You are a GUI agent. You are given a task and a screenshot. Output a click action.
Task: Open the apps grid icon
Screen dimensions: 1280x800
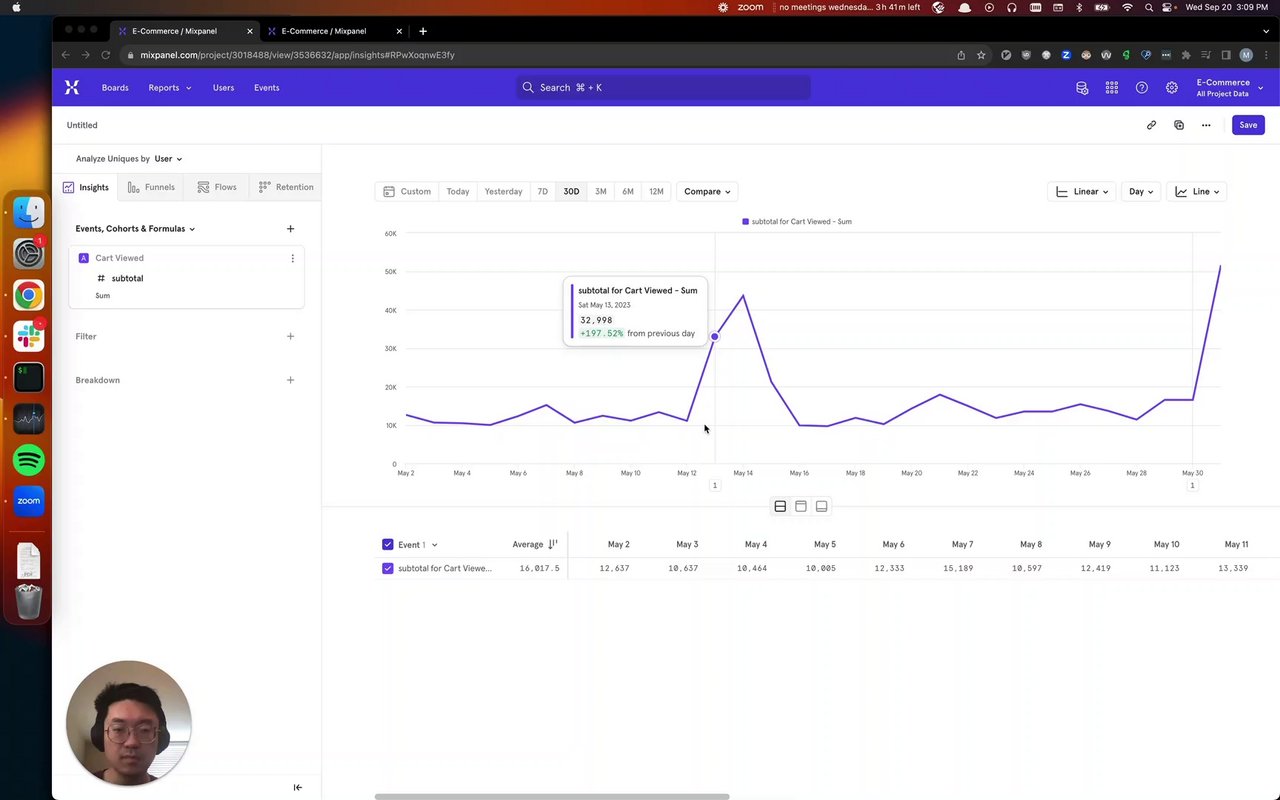[x=1112, y=88]
